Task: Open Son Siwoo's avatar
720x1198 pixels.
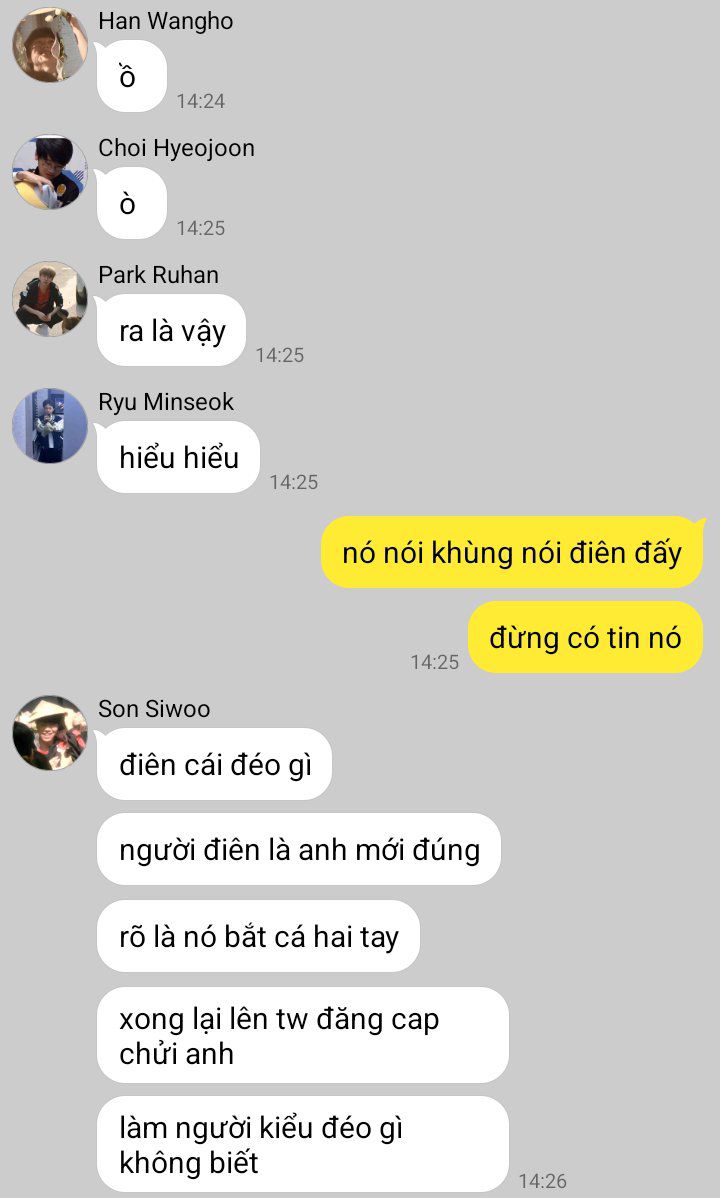Action: (50, 733)
